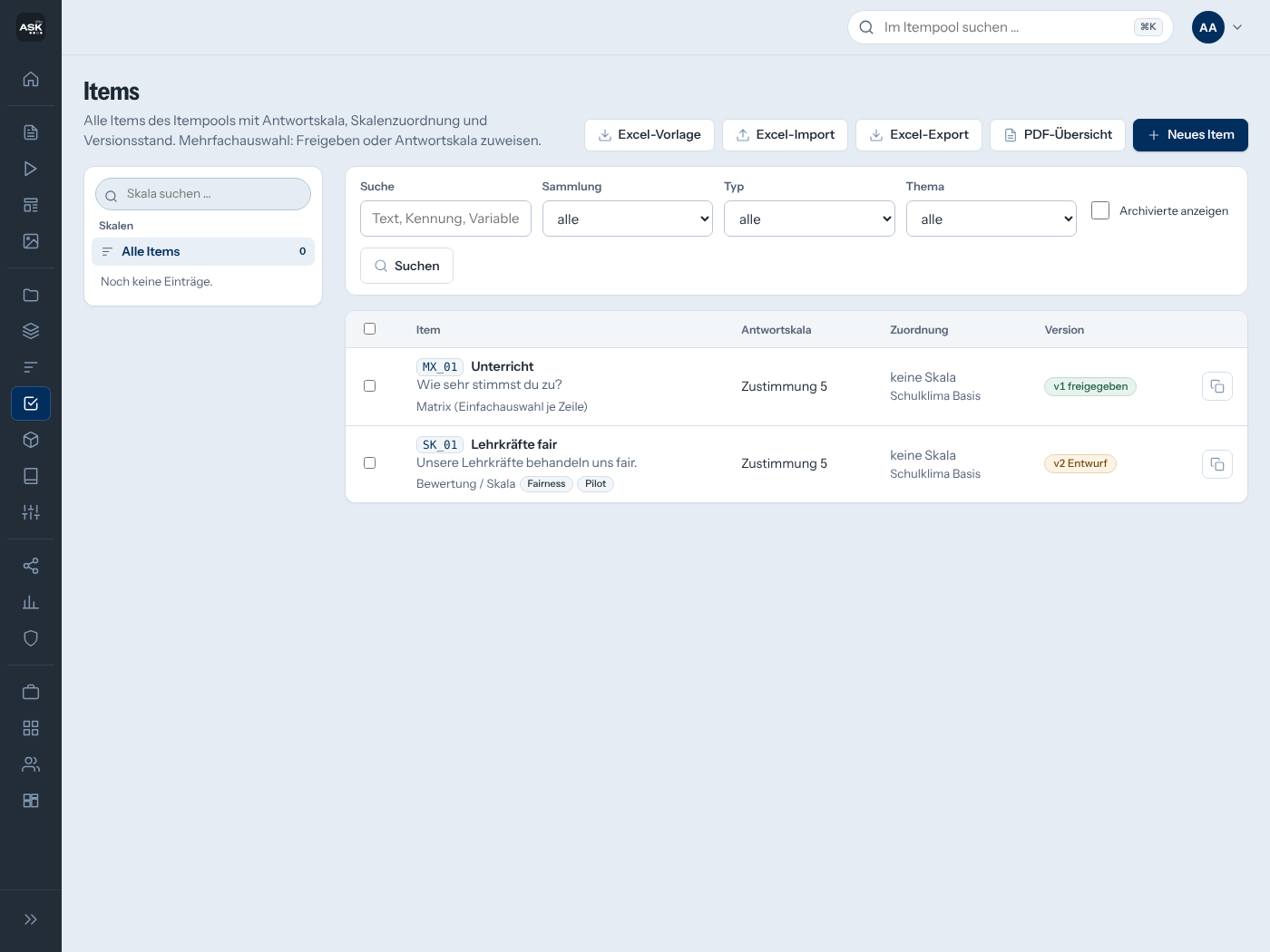Image resolution: width=1270 pixels, height=952 pixels.
Task: Duplicate the Lehrkräfte fair item with copy icon
Action: pyautogui.click(x=1217, y=464)
